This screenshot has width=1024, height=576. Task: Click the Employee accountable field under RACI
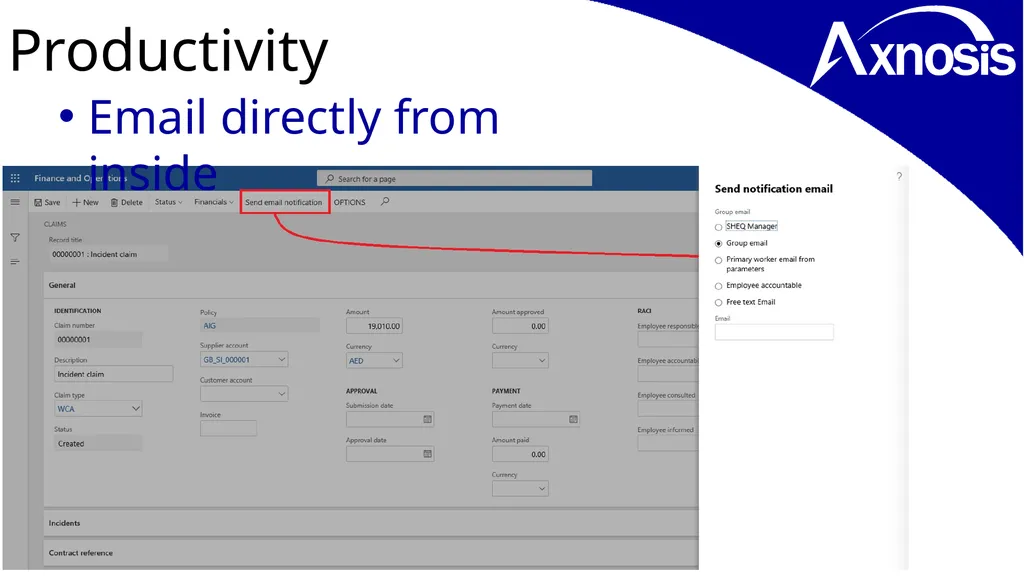(668, 374)
